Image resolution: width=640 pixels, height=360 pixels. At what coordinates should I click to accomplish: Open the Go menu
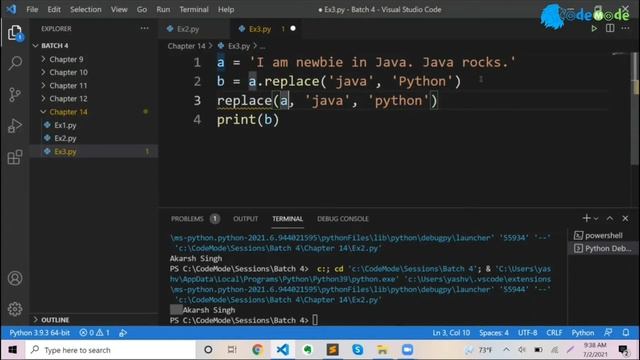142,9
